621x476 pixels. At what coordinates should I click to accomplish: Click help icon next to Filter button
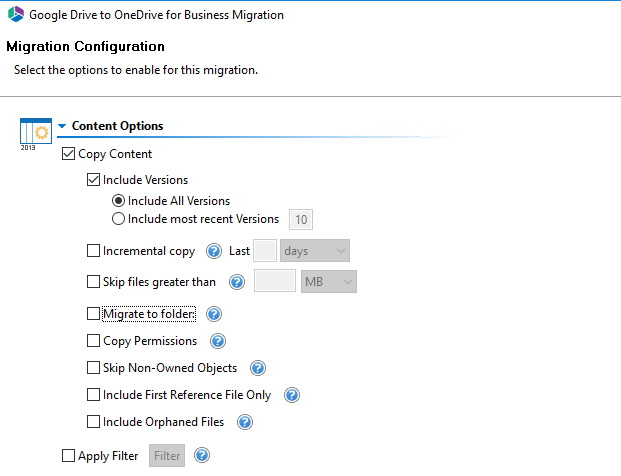pyautogui.click(x=201, y=456)
